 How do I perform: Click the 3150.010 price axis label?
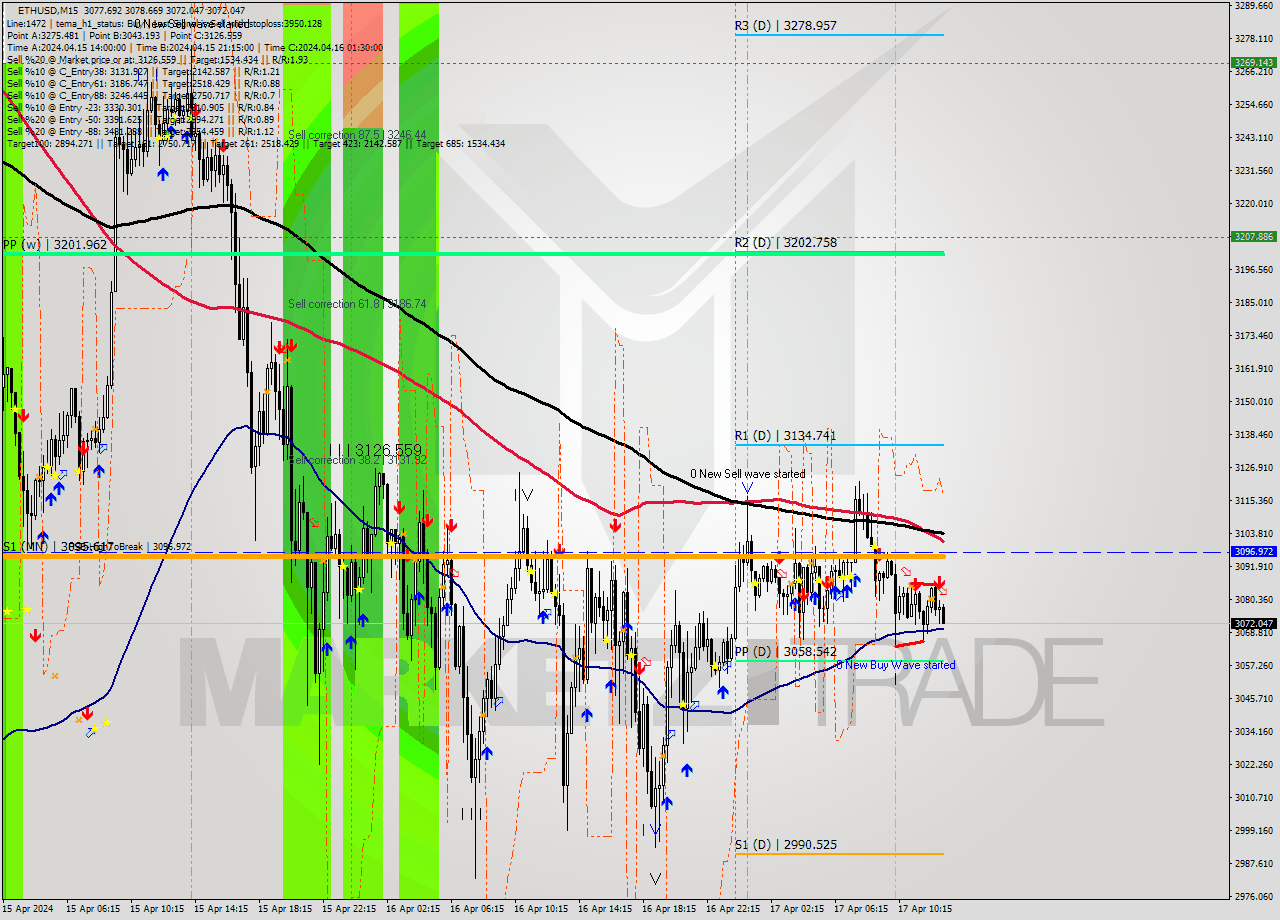tap(1253, 401)
